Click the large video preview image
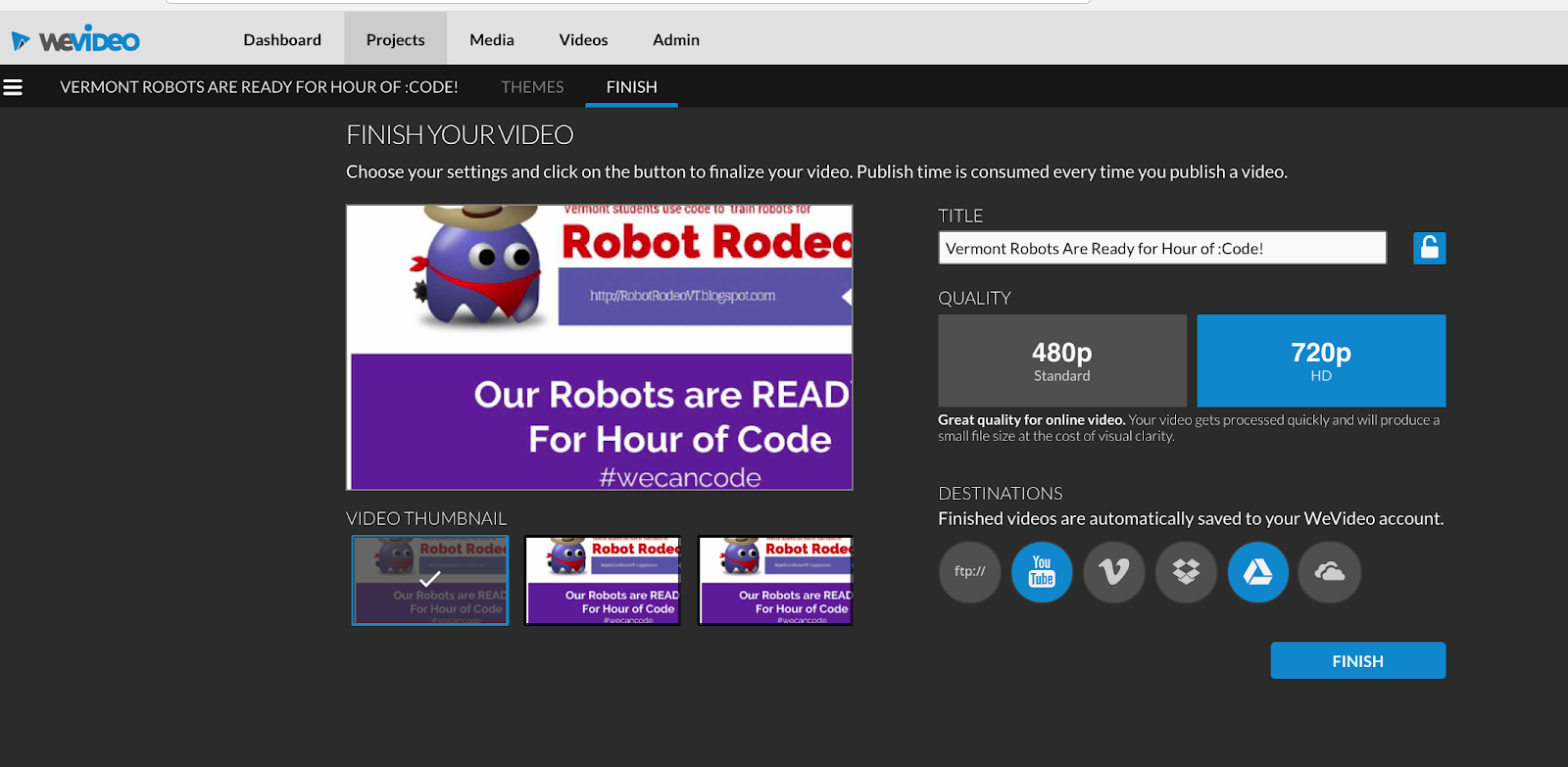This screenshot has width=1568, height=767. pyautogui.click(x=600, y=347)
